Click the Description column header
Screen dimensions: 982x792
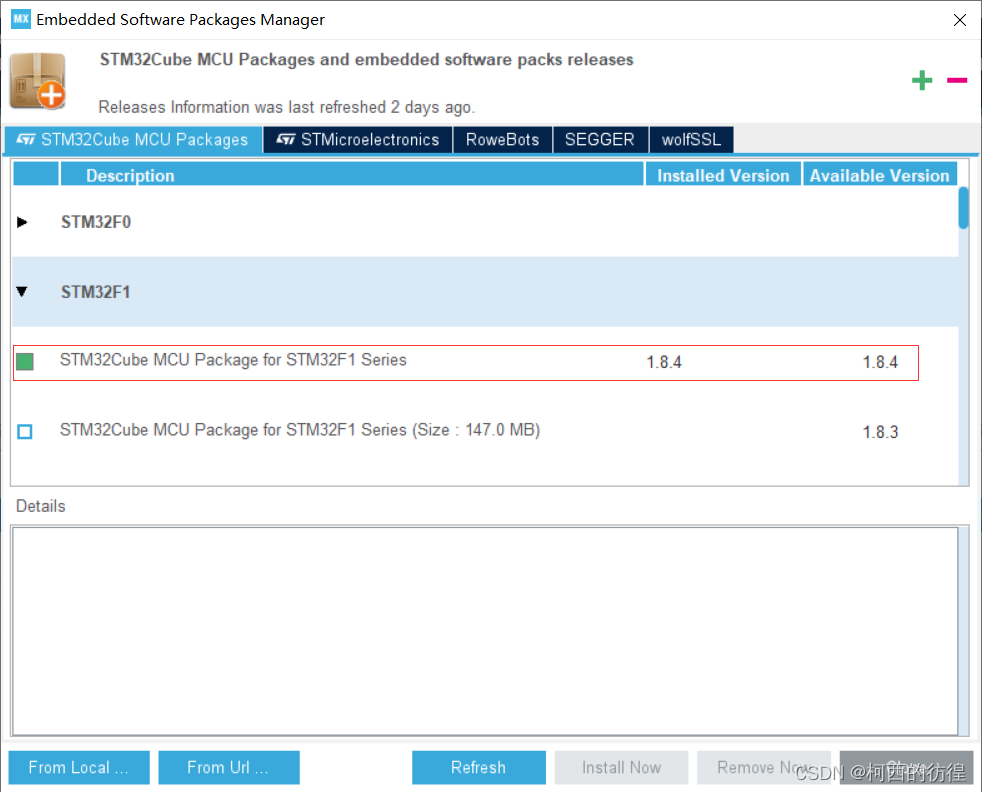tap(351, 175)
